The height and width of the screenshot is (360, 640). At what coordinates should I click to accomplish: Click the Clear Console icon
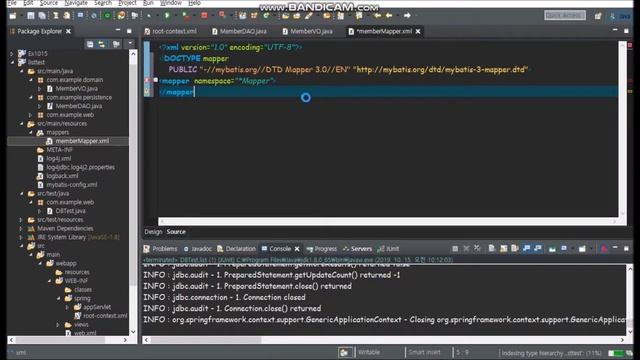(x=492, y=249)
